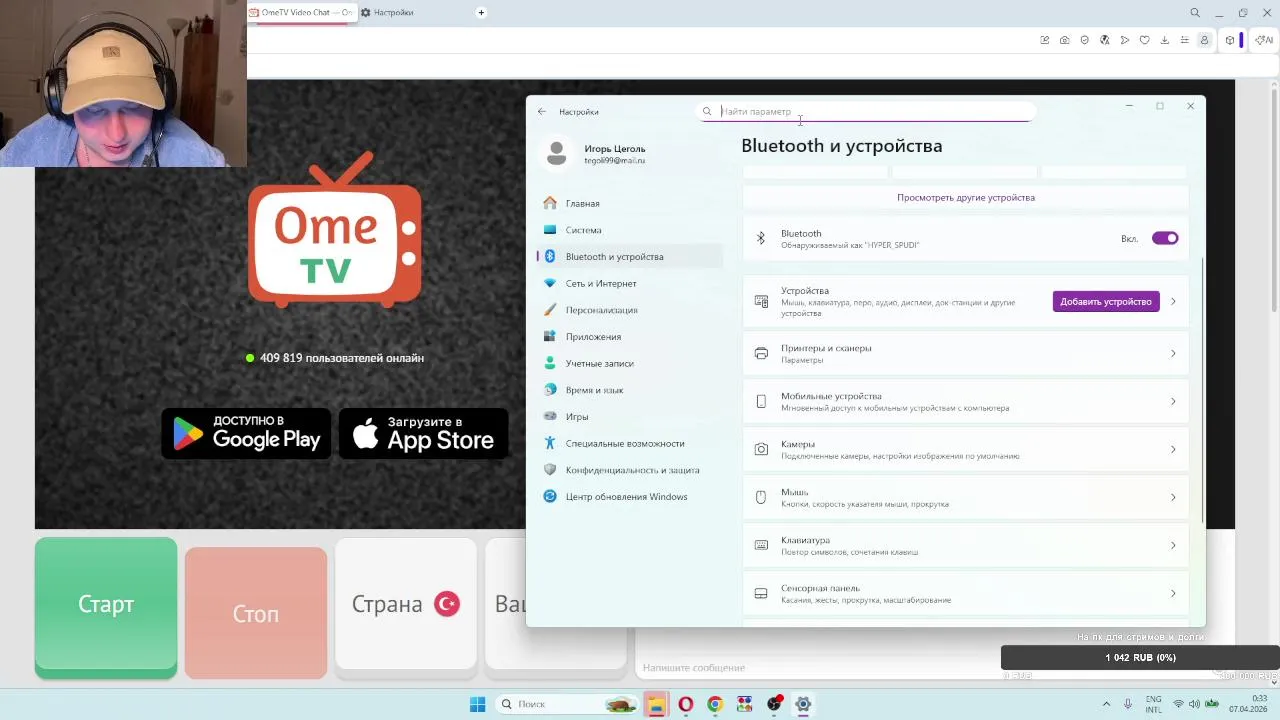Open Центр обновления Windows section
Viewport: 1280px width, 720px height.
point(629,497)
